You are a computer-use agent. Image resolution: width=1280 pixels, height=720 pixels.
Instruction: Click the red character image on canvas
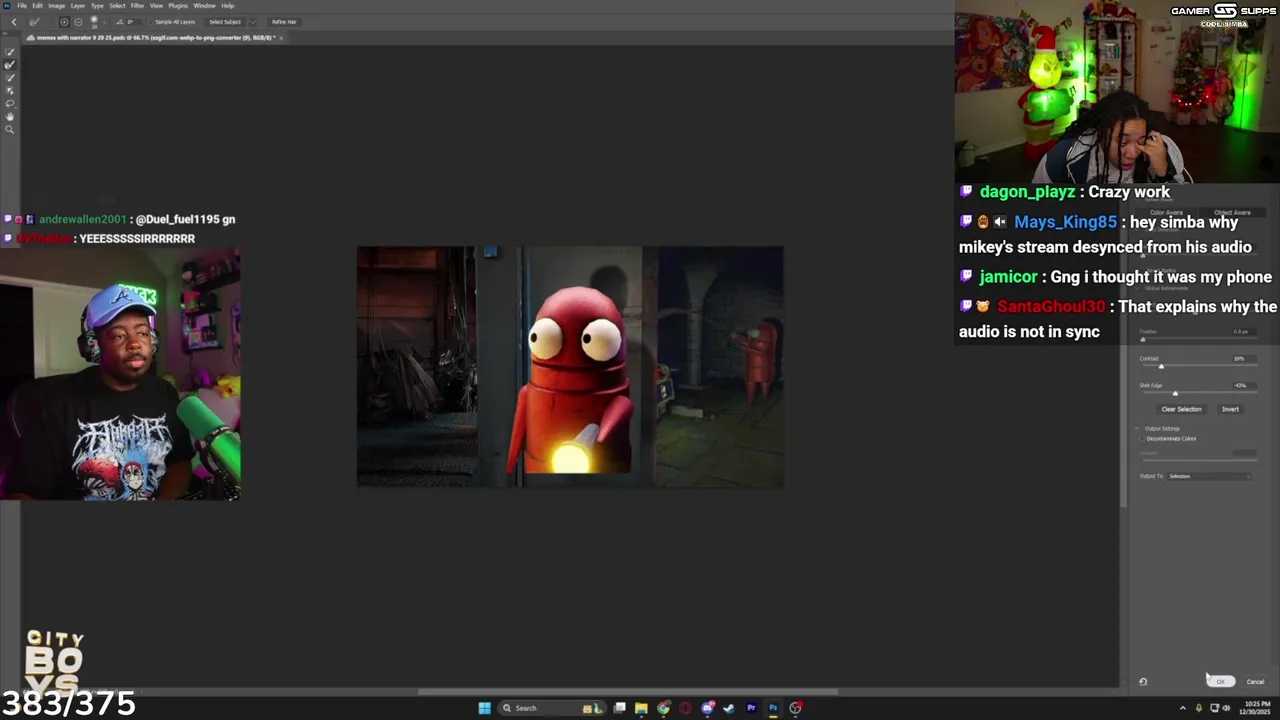coord(572,378)
